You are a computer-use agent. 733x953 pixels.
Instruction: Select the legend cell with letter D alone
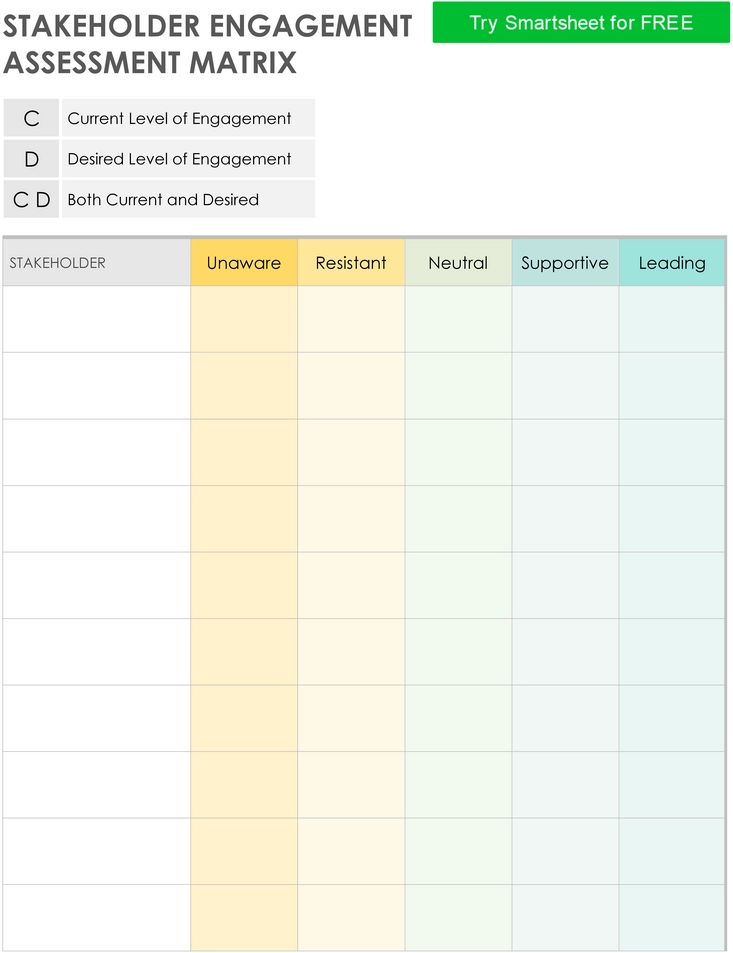(31, 159)
